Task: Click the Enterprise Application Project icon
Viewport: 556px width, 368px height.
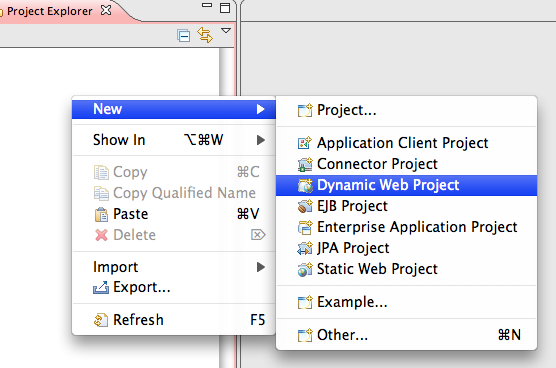Action: (x=305, y=227)
